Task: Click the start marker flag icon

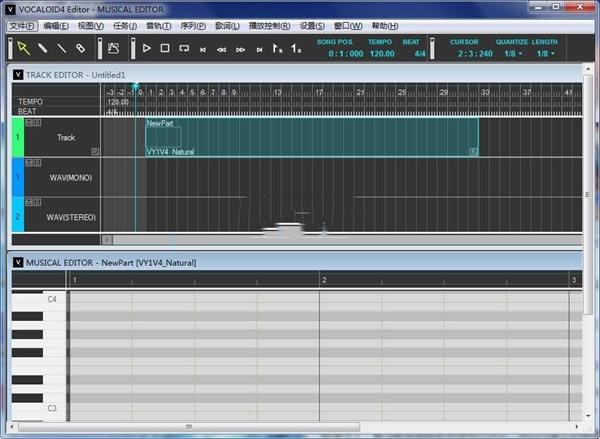Action: 277,48
